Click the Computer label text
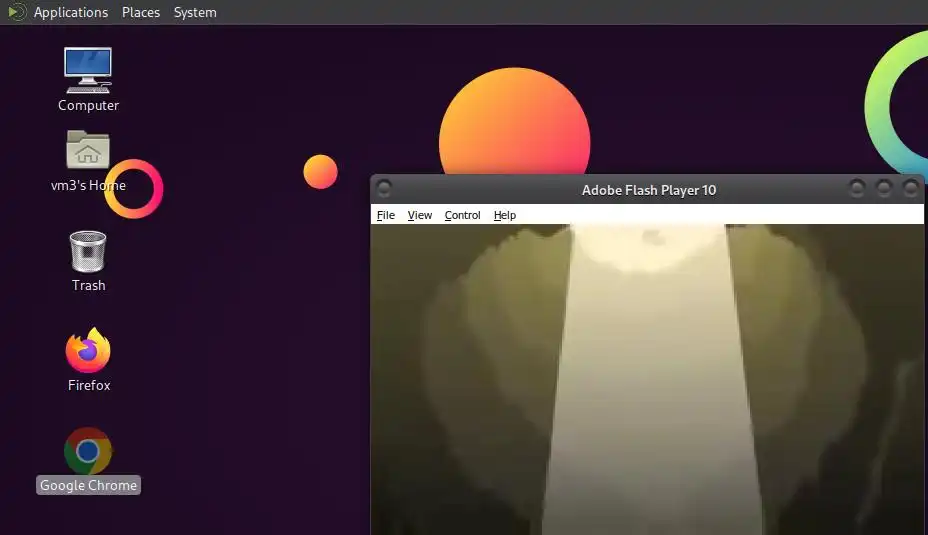This screenshot has width=928, height=535. tap(88, 105)
